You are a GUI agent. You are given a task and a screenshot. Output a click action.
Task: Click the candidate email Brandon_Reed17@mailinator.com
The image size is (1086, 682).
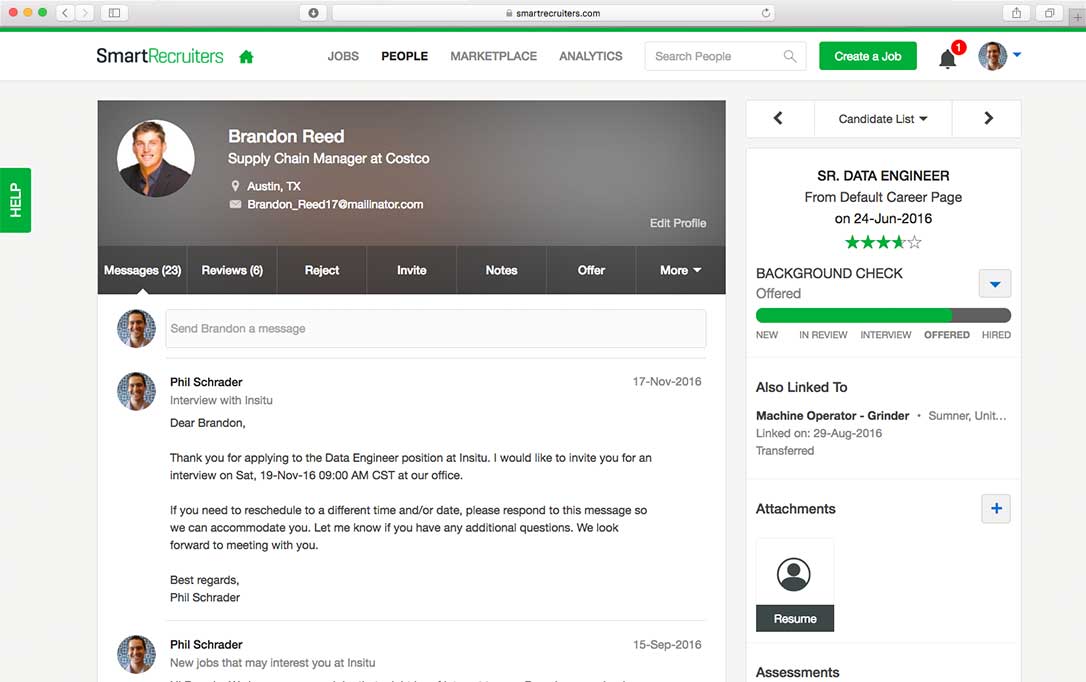(x=335, y=204)
